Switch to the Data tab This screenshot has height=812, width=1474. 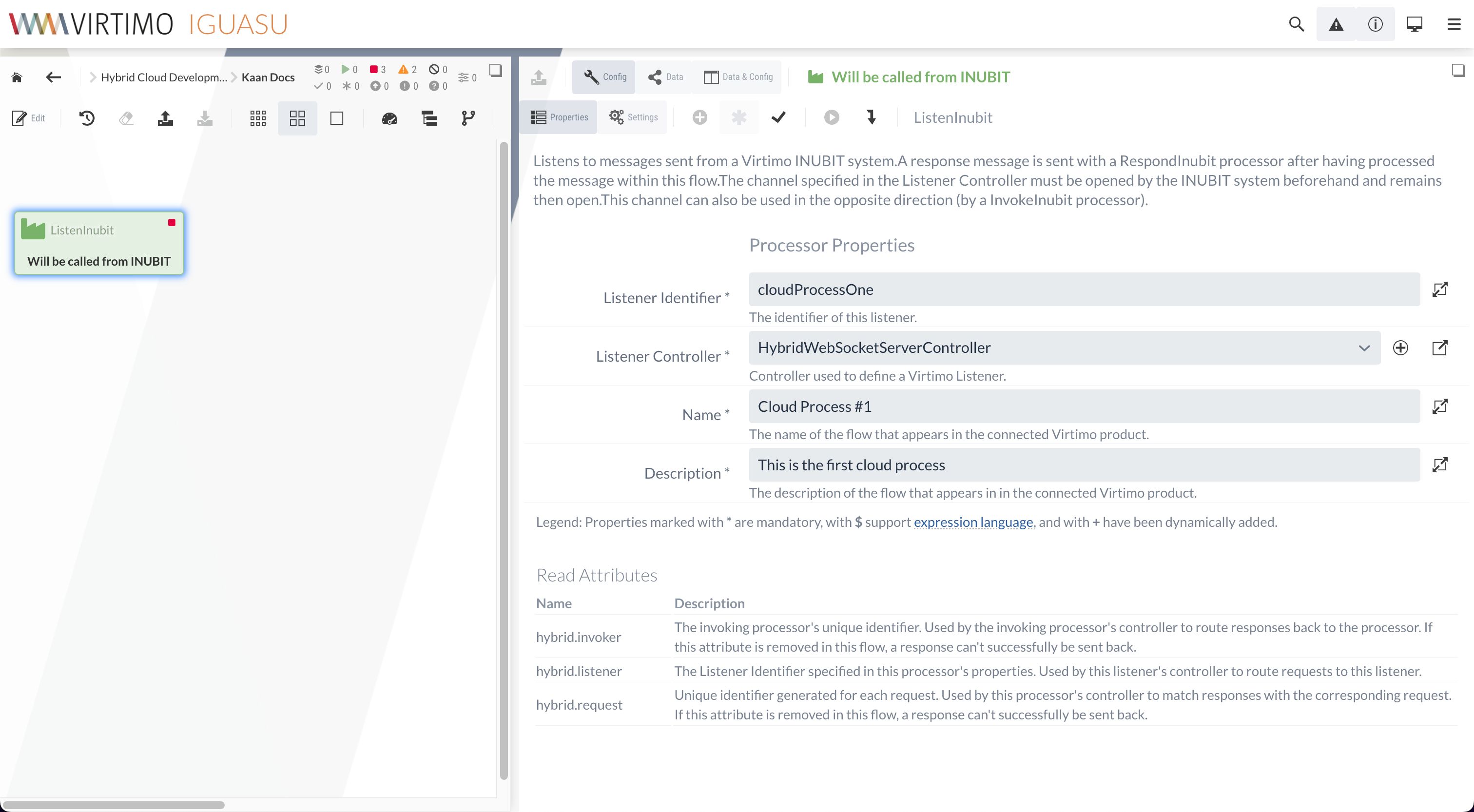(x=665, y=77)
